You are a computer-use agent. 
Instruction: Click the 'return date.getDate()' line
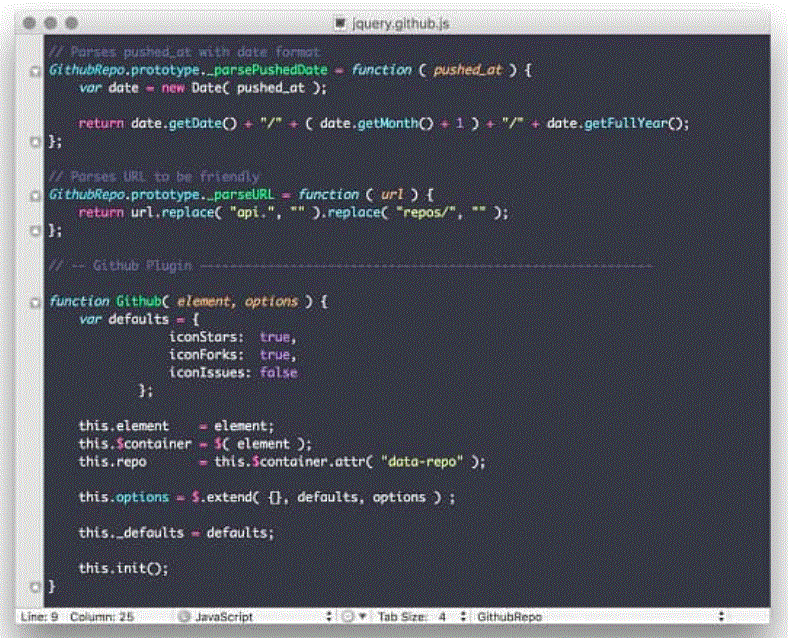tap(383, 124)
